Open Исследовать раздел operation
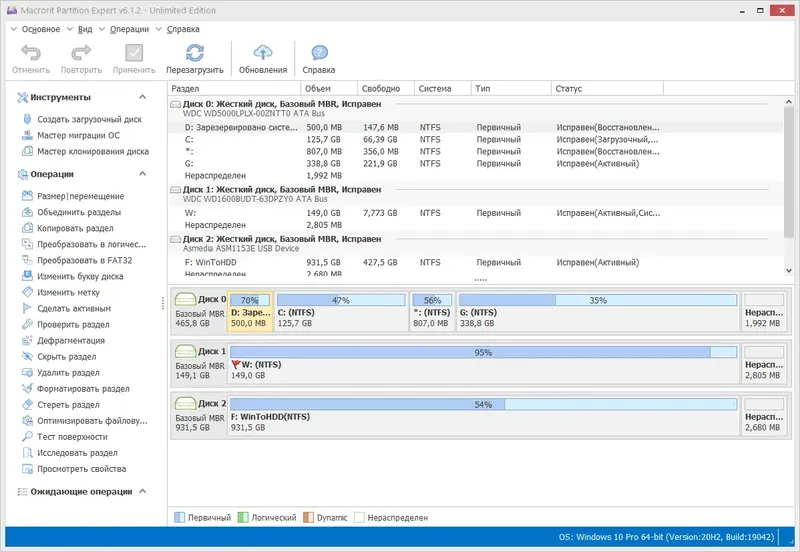Image resolution: width=800 pixels, height=552 pixels. [77, 453]
